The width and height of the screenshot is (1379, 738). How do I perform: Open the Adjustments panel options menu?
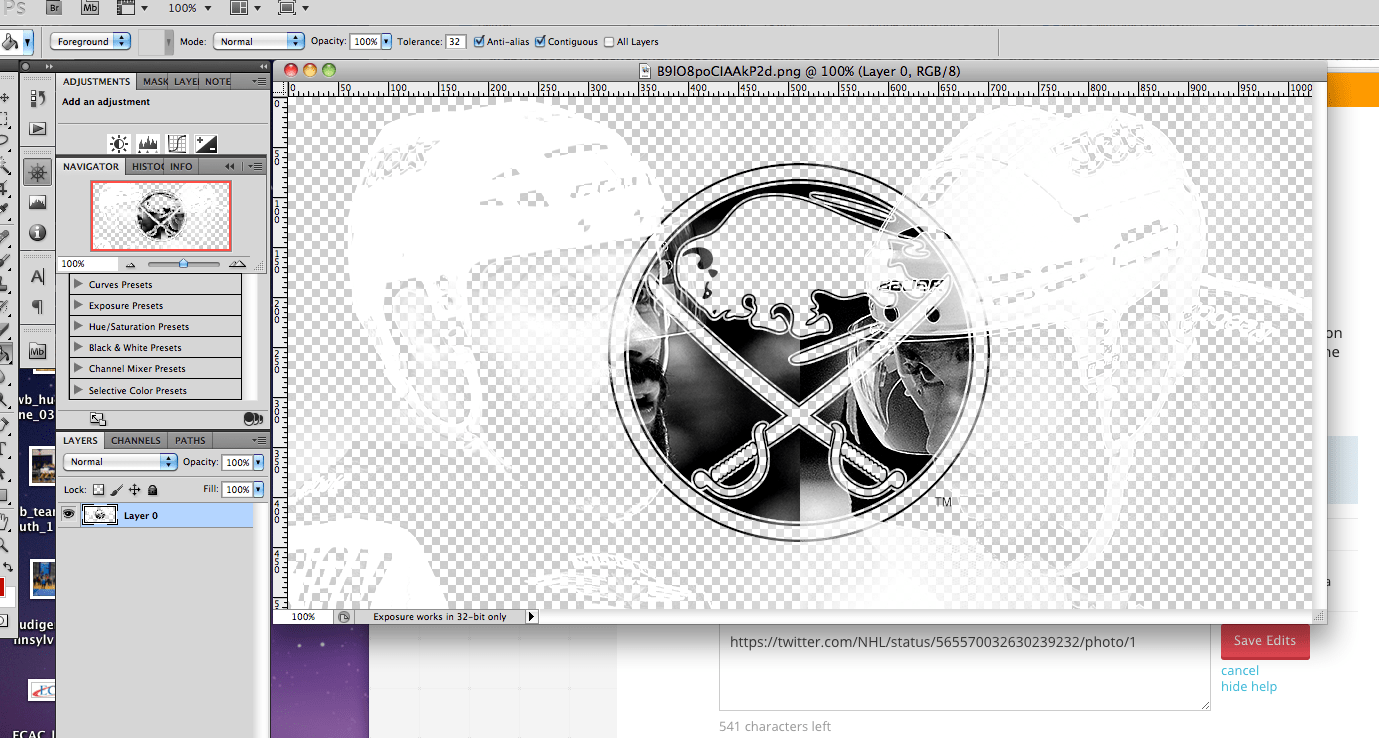pos(261,82)
